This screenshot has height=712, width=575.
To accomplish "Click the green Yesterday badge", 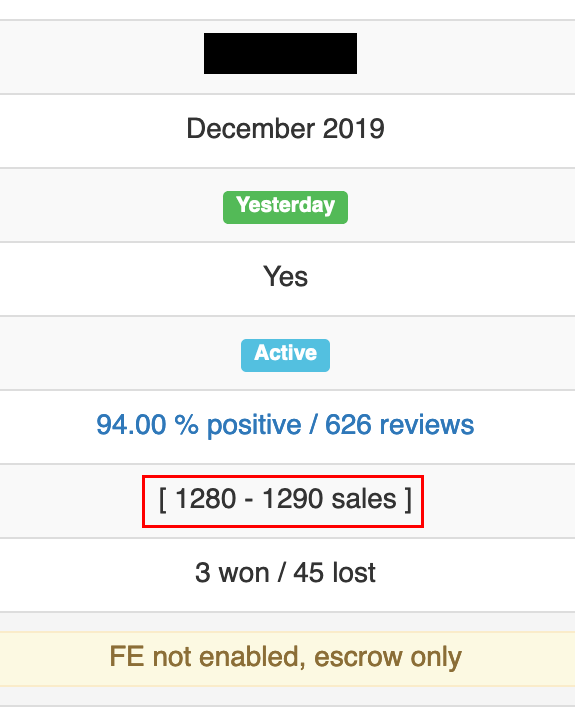I will pos(285,207).
